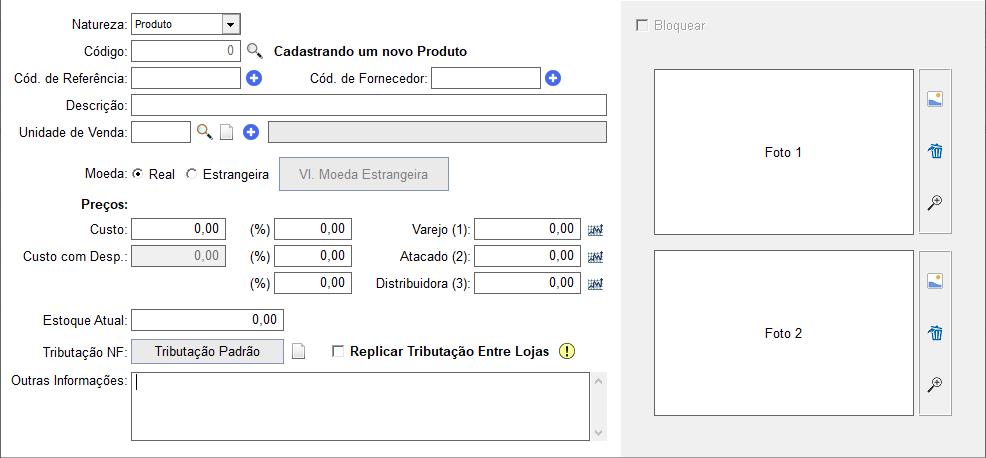Select Real currency radio button
This screenshot has height=458, width=986.
(x=138, y=174)
